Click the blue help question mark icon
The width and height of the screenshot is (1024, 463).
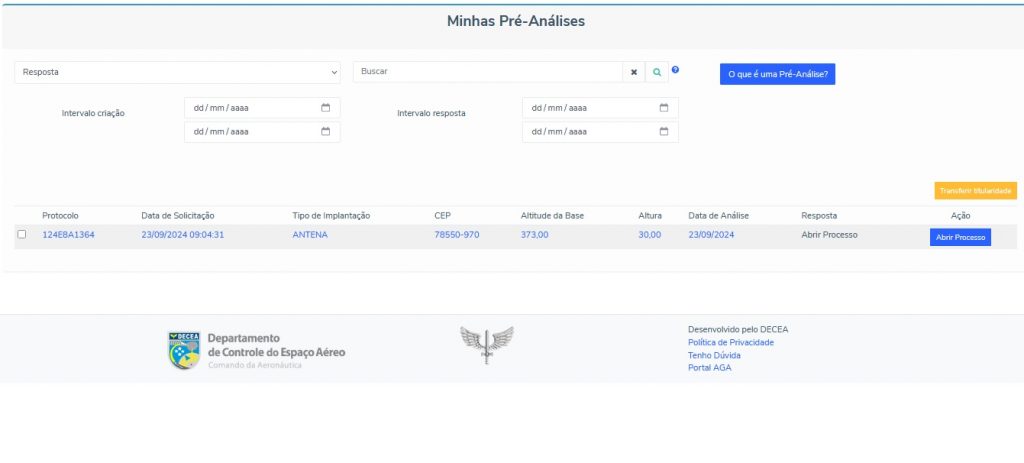tap(676, 70)
